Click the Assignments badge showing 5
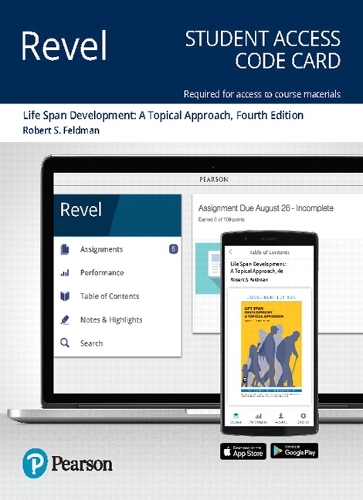Screen dimensions: 363x500 pyautogui.click(x=173, y=249)
